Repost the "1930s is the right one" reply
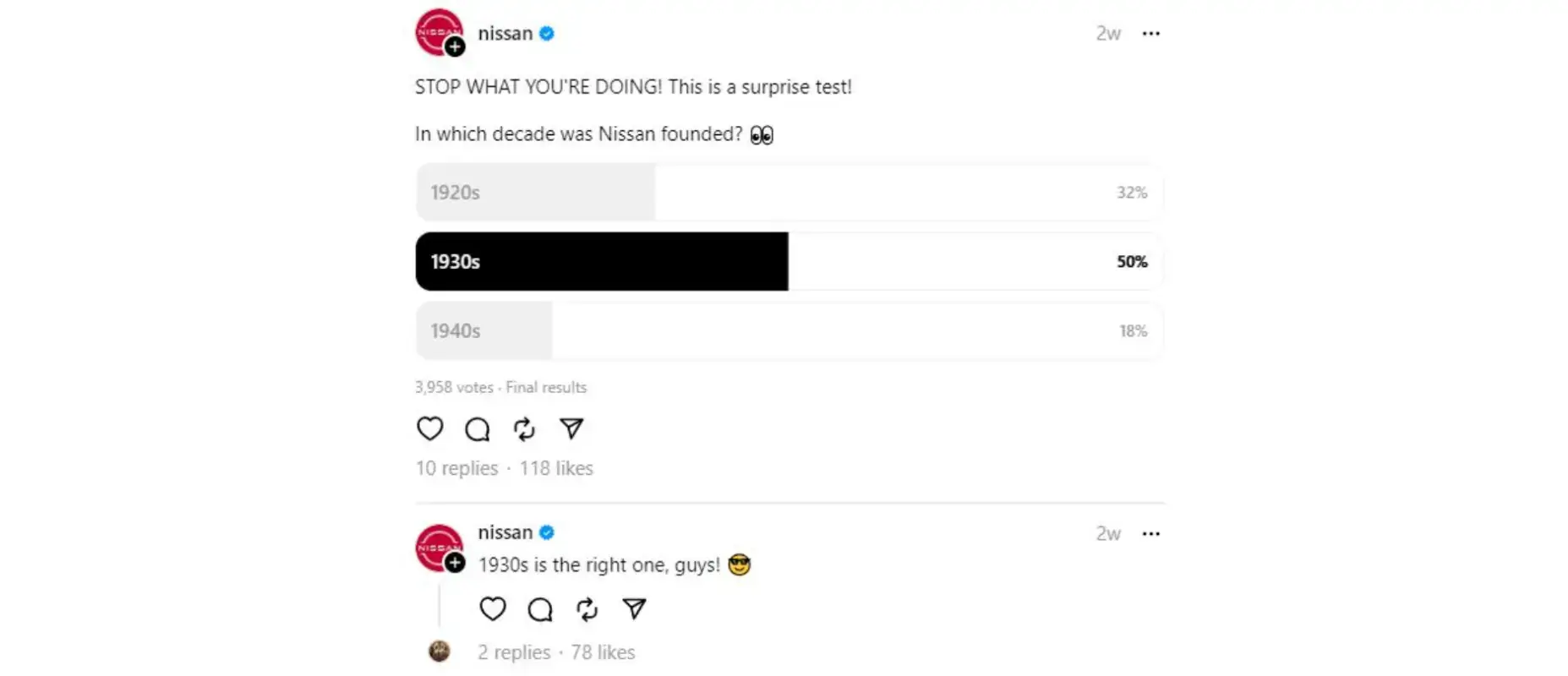1568x676 pixels. 587,609
